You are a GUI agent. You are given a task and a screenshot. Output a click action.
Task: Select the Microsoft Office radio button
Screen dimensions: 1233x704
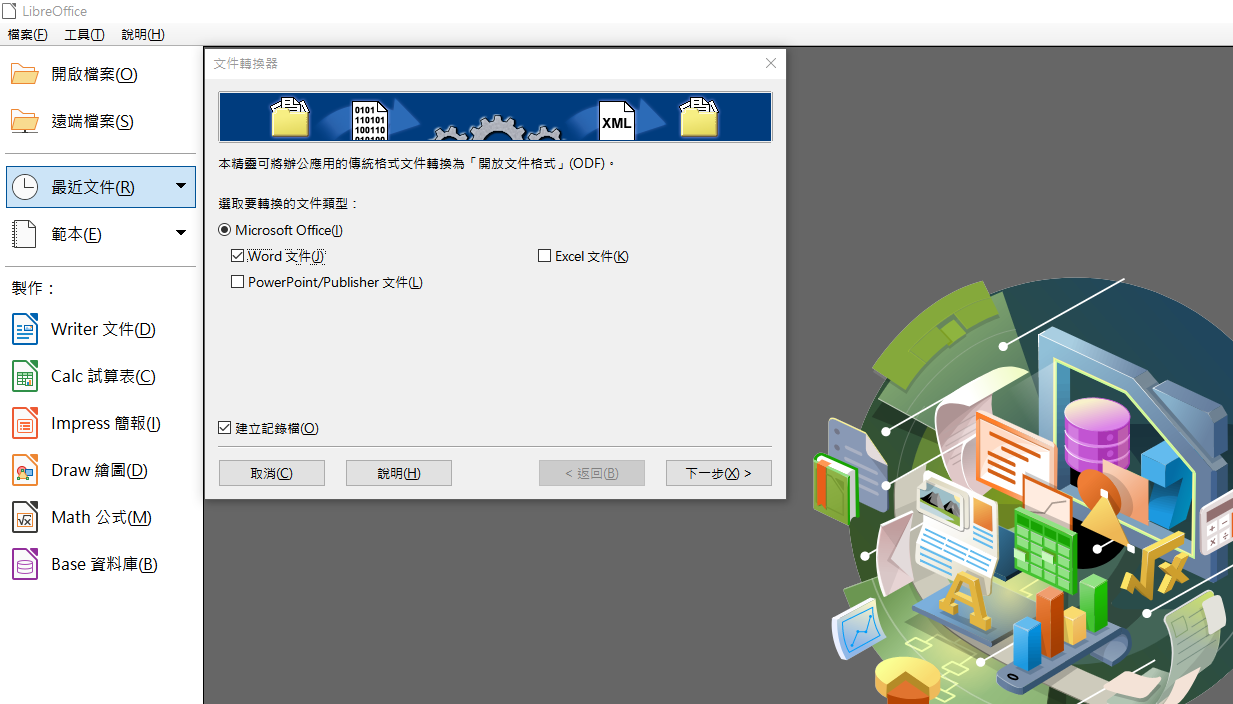[225, 230]
